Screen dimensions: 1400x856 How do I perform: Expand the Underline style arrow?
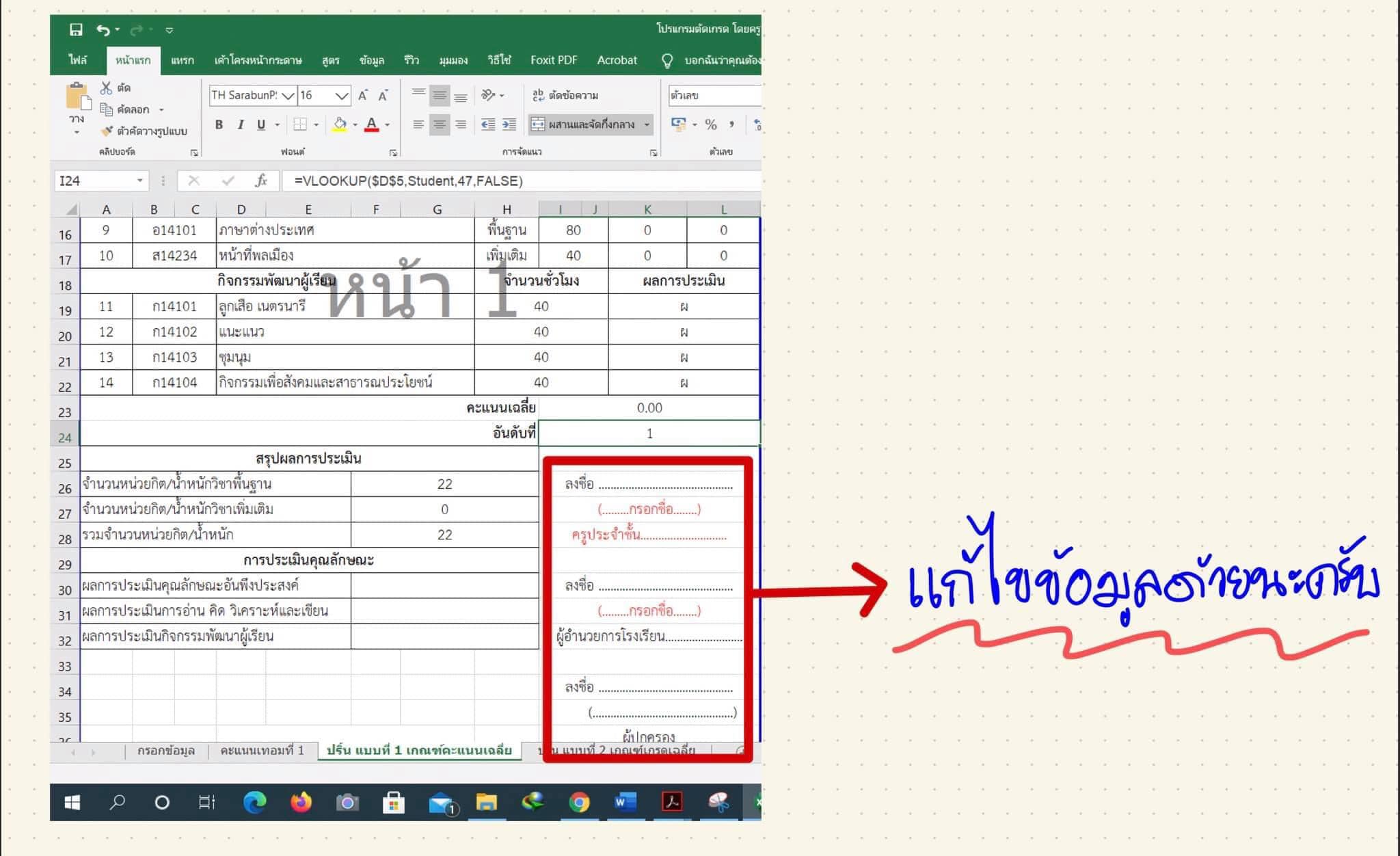tap(277, 124)
